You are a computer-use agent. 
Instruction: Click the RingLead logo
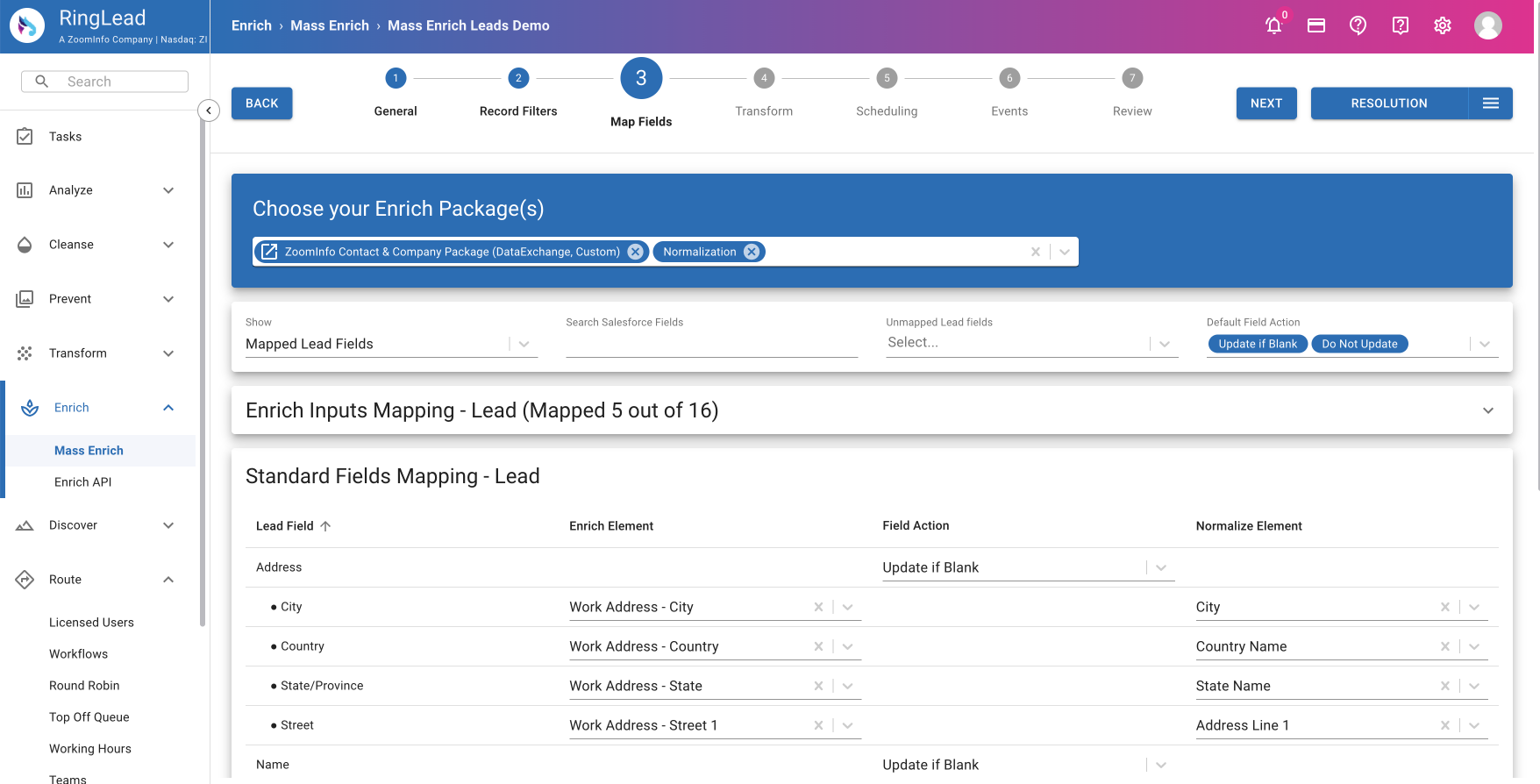[27, 25]
